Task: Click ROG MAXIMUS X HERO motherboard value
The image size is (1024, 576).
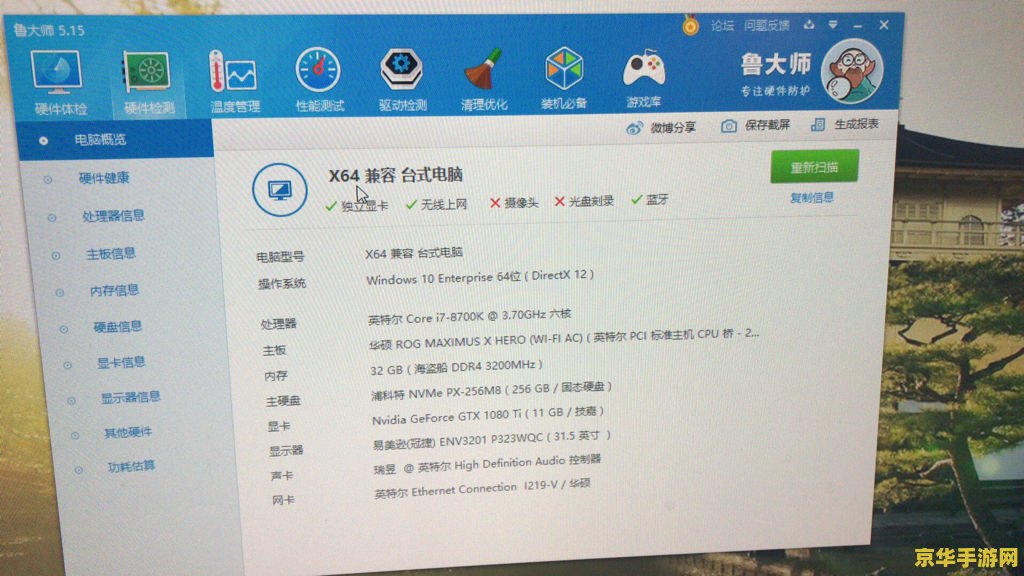Action: point(564,339)
